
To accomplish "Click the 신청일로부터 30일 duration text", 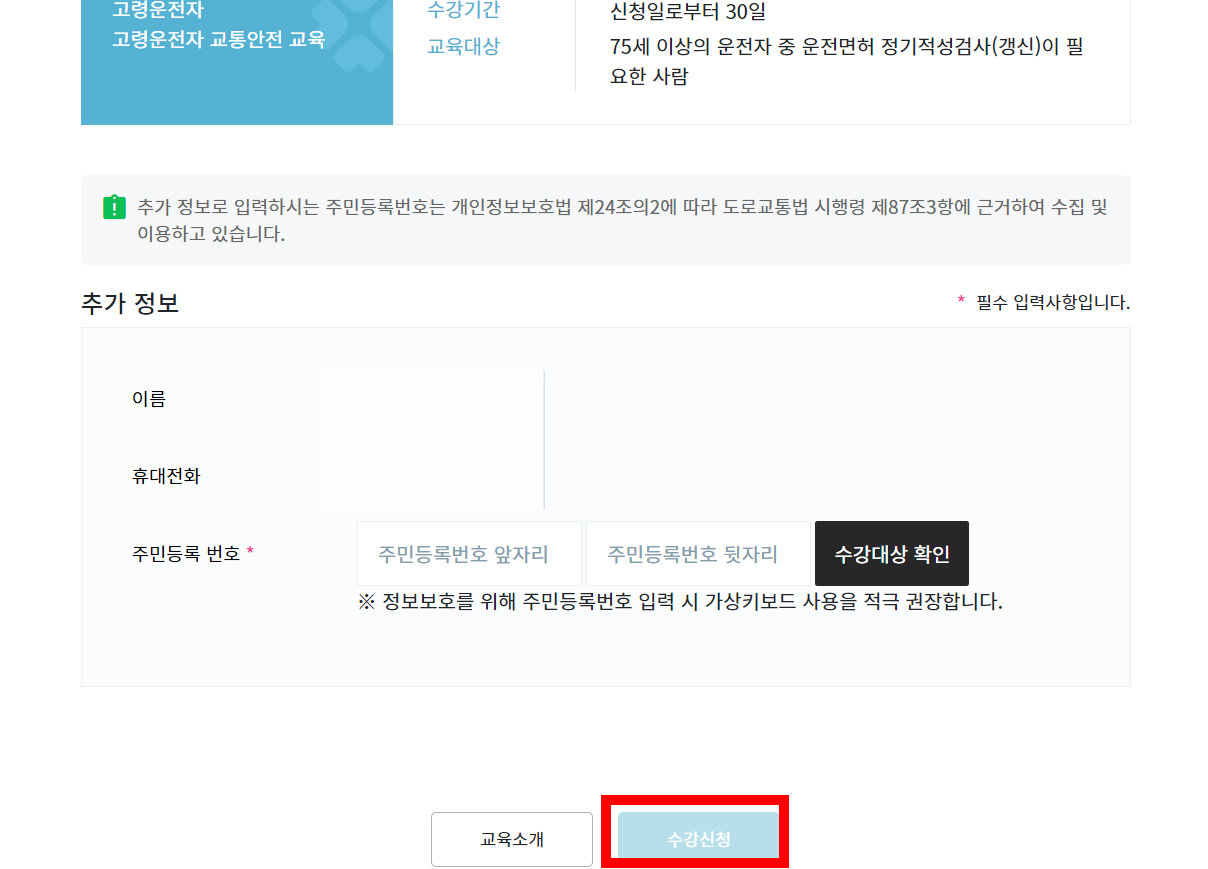I will point(690,12).
